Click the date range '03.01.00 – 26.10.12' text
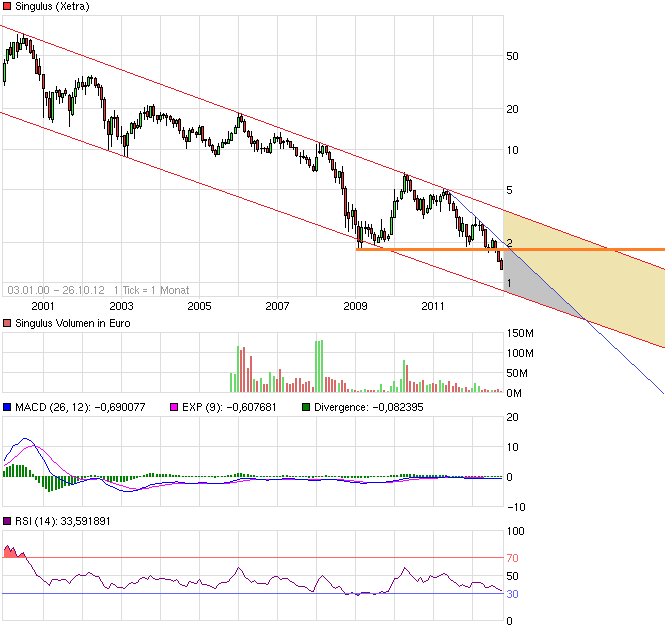Screen dimensions: 665x629 56,290
